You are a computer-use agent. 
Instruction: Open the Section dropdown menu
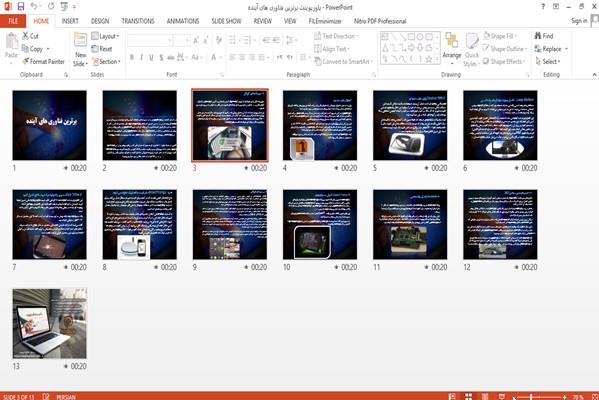pyautogui.click(x=106, y=62)
